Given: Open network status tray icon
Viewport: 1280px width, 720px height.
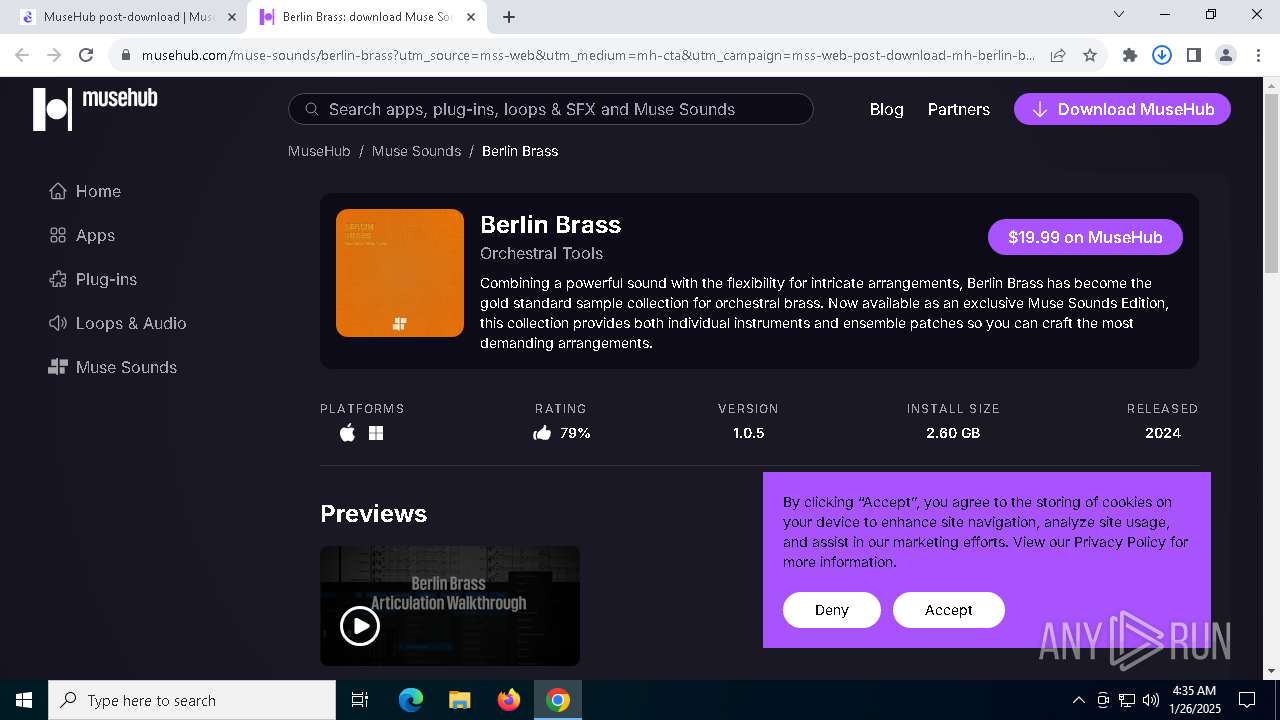Looking at the screenshot, I should tap(1126, 700).
